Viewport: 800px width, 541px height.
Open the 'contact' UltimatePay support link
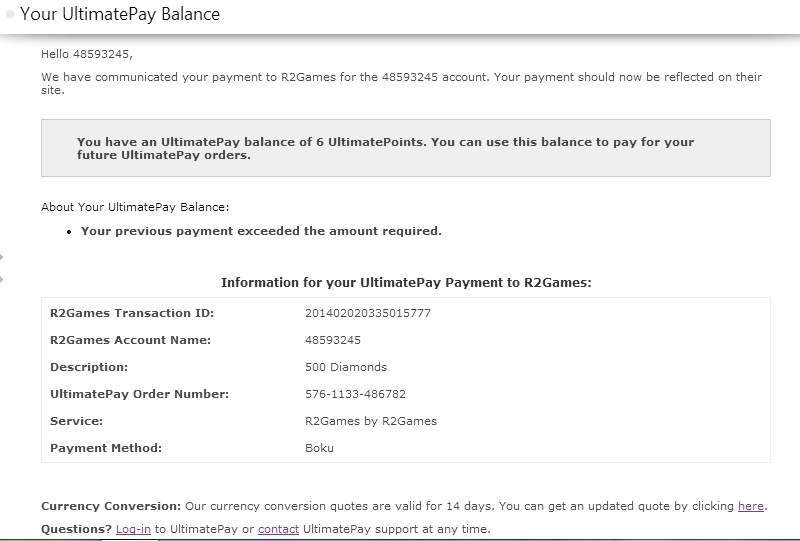tap(278, 529)
